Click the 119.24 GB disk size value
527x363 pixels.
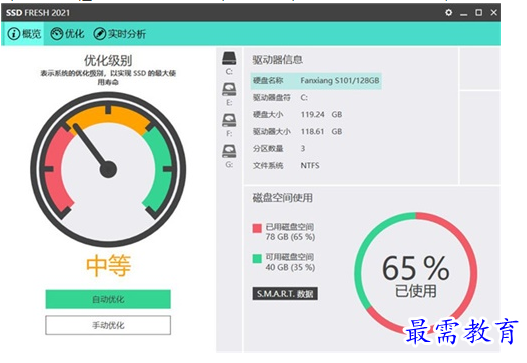321,115
